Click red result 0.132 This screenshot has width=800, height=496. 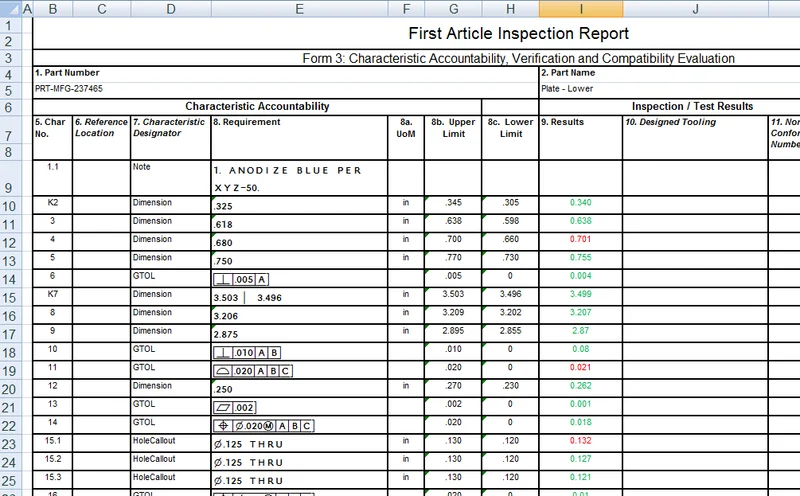pos(581,441)
